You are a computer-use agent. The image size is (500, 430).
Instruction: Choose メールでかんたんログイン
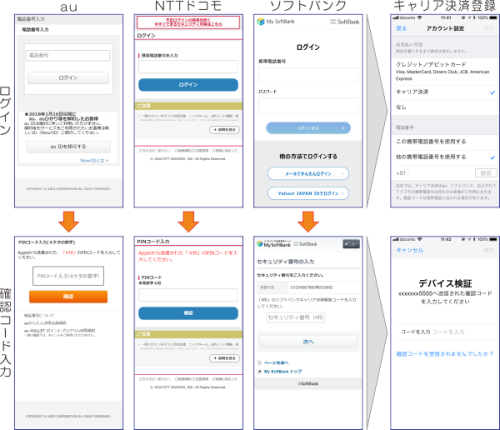[308, 174]
